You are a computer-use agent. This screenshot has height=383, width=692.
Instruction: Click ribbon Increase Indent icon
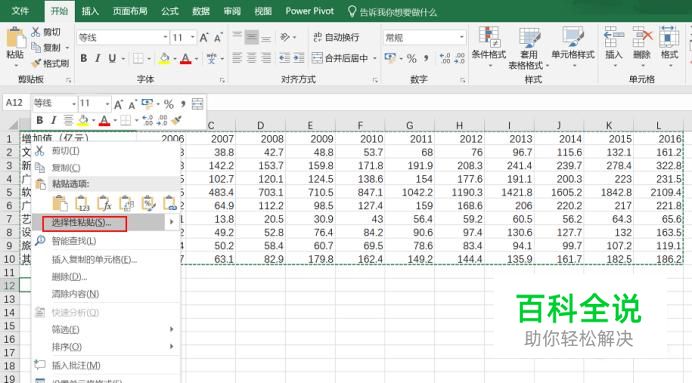click(x=299, y=58)
